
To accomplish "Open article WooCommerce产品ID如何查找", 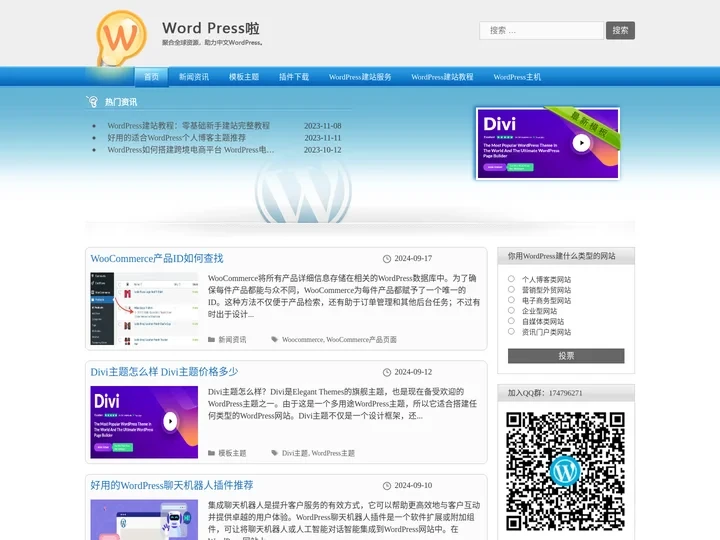I will pos(157,259).
